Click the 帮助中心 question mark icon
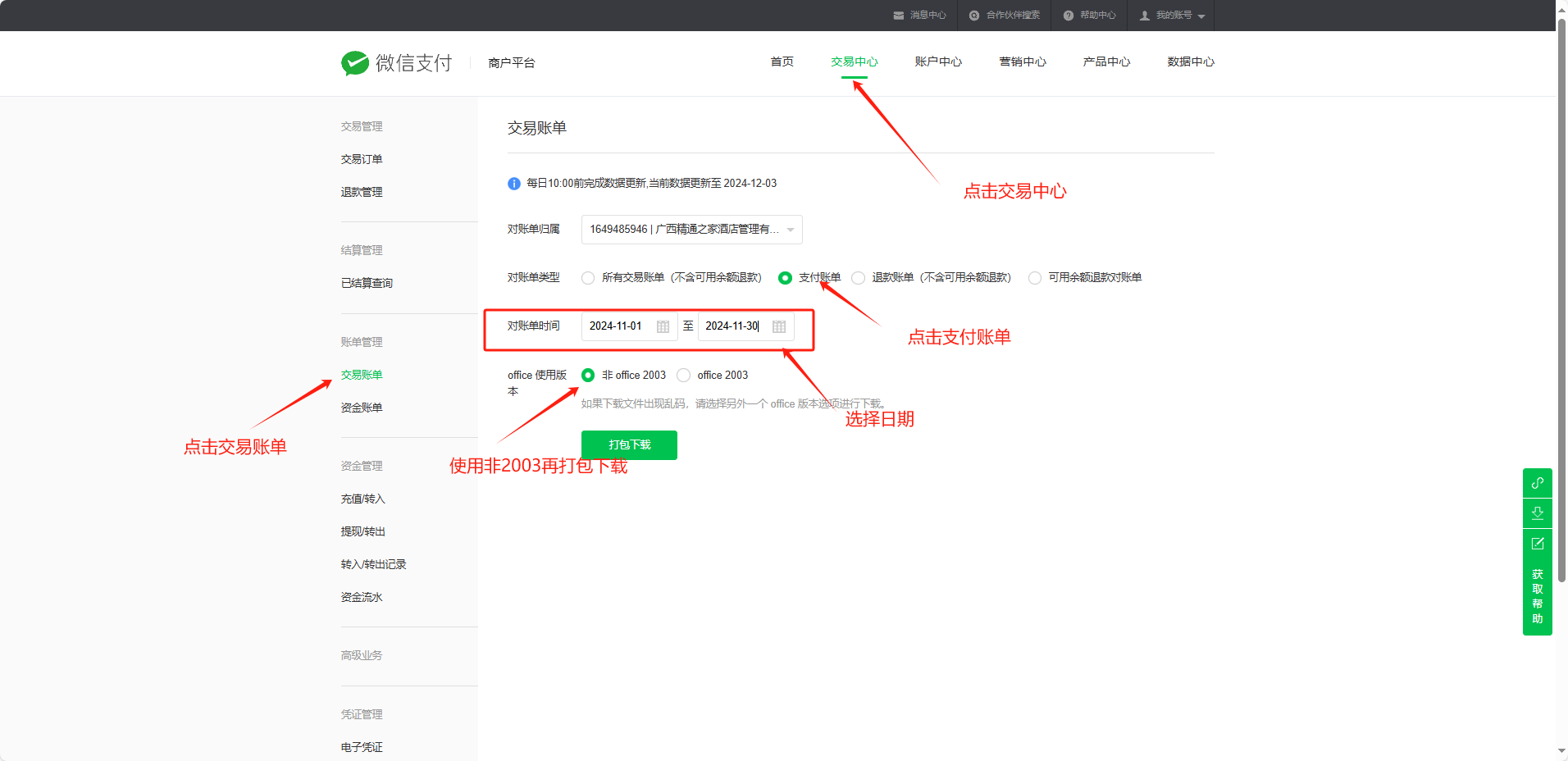Image resolution: width=1568 pixels, height=761 pixels. click(x=1069, y=16)
